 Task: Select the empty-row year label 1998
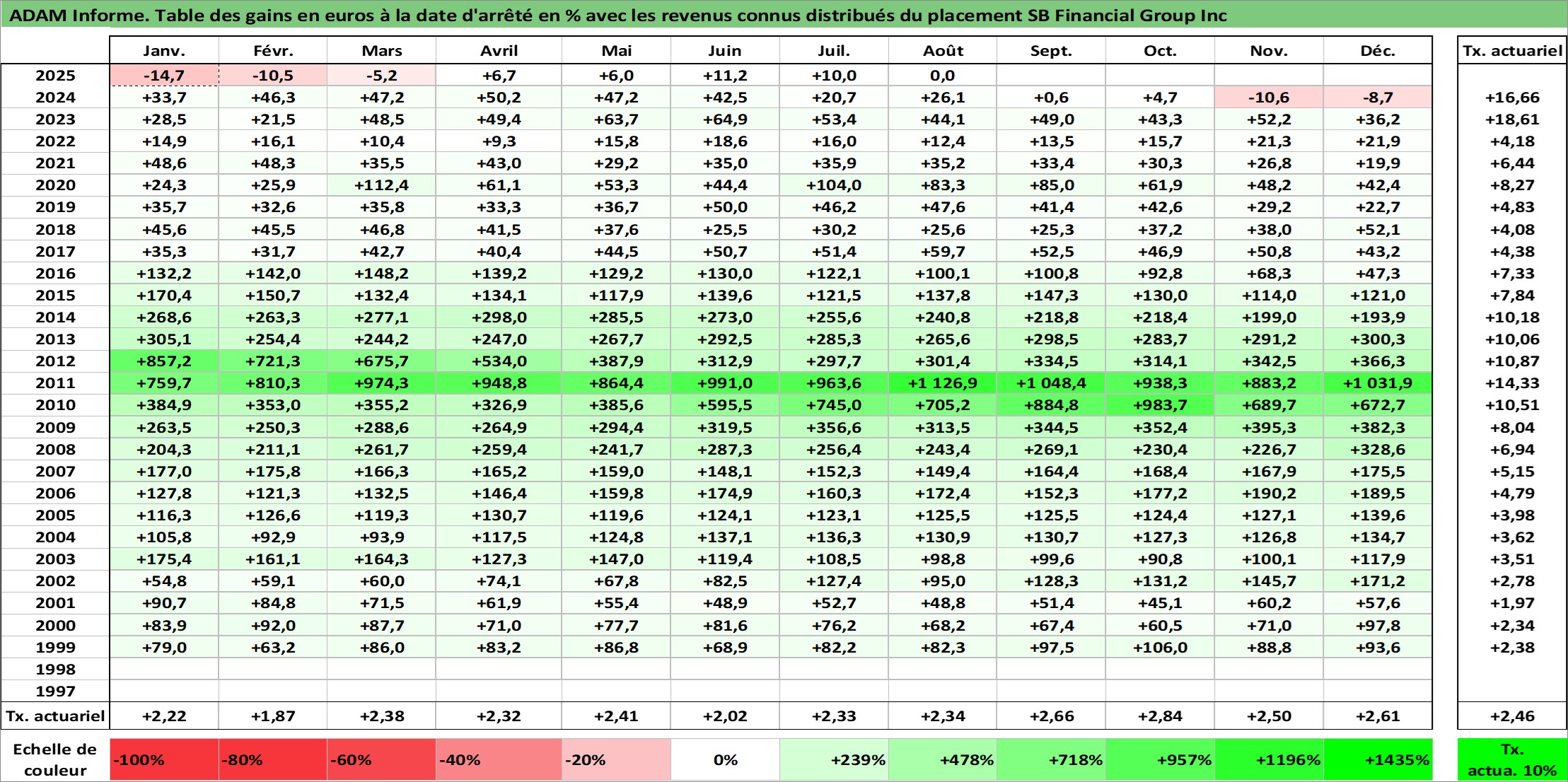pyautogui.click(x=55, y=670)
